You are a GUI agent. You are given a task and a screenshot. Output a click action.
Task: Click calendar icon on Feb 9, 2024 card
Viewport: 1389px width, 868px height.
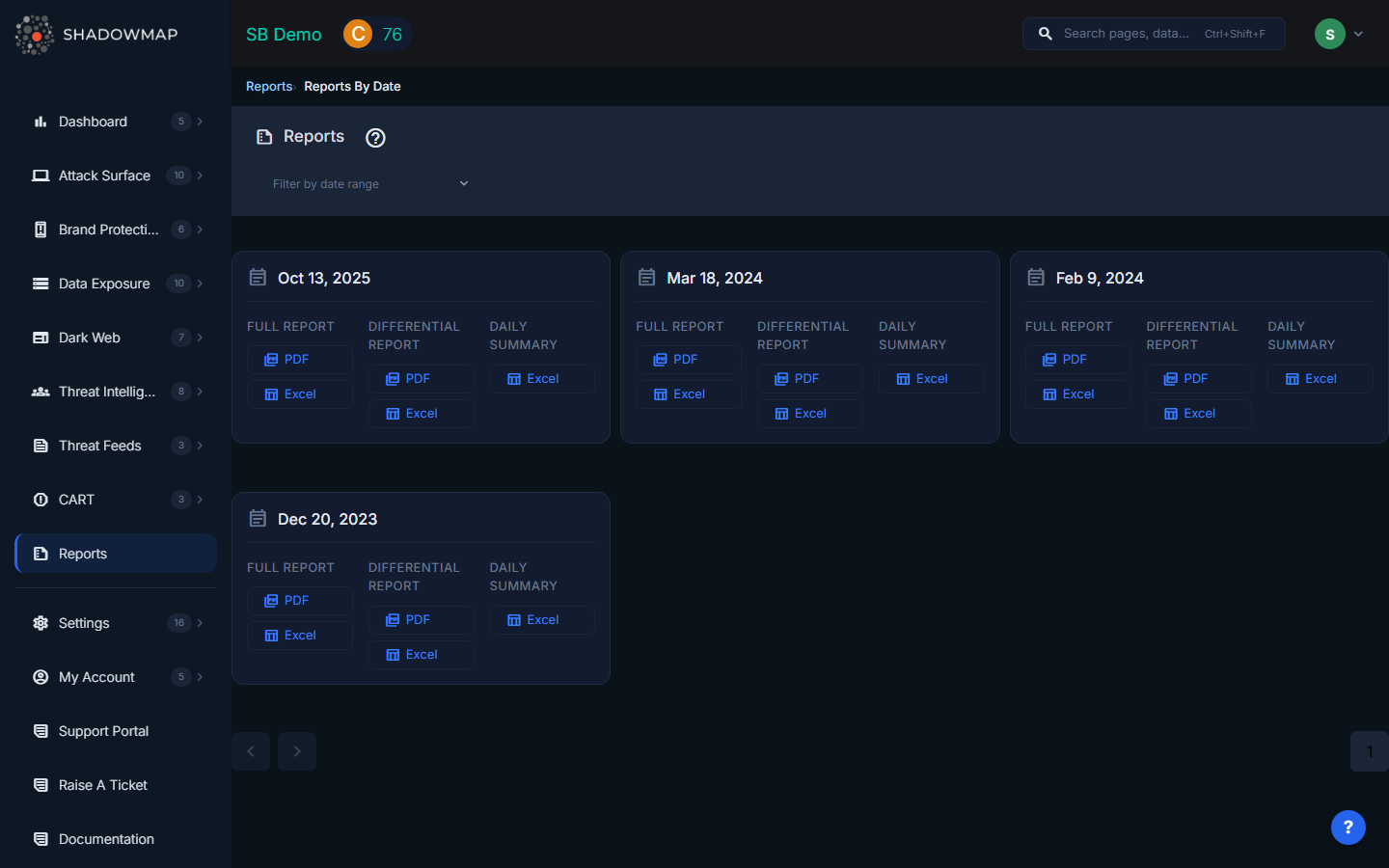pyautogui.click(x=1036, y=278)
